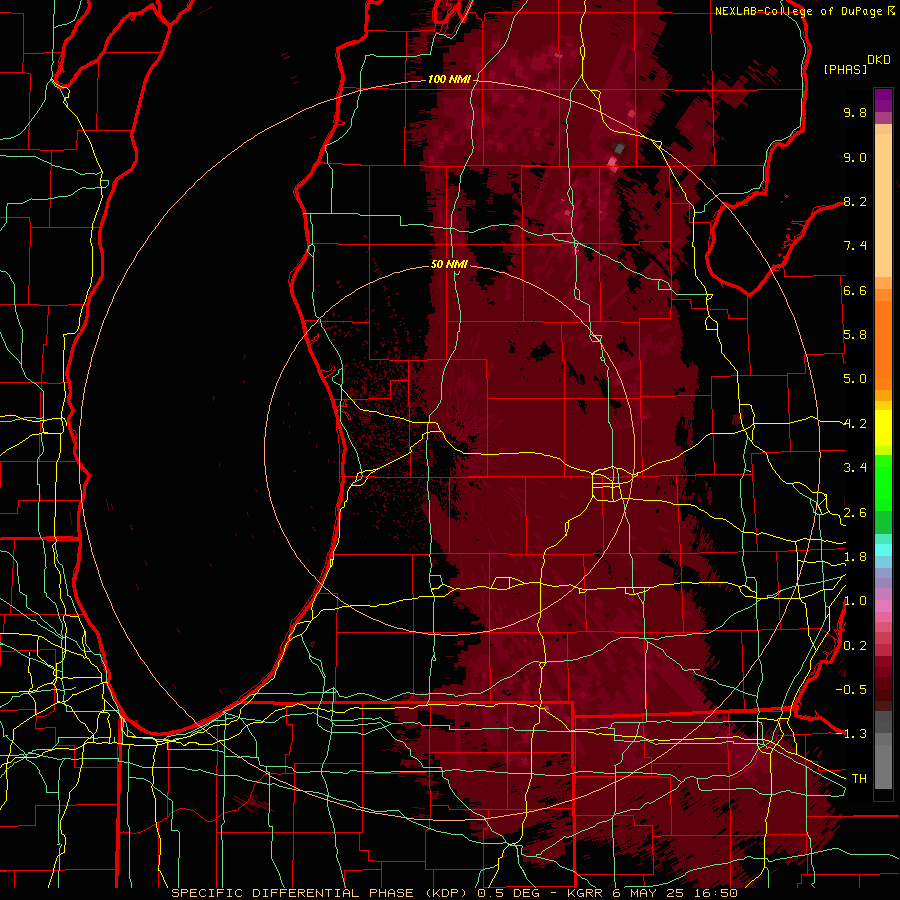This screenshot has height=900, width=900.
Task: Click the 5.8 legend value
Action: pos(855,335)
